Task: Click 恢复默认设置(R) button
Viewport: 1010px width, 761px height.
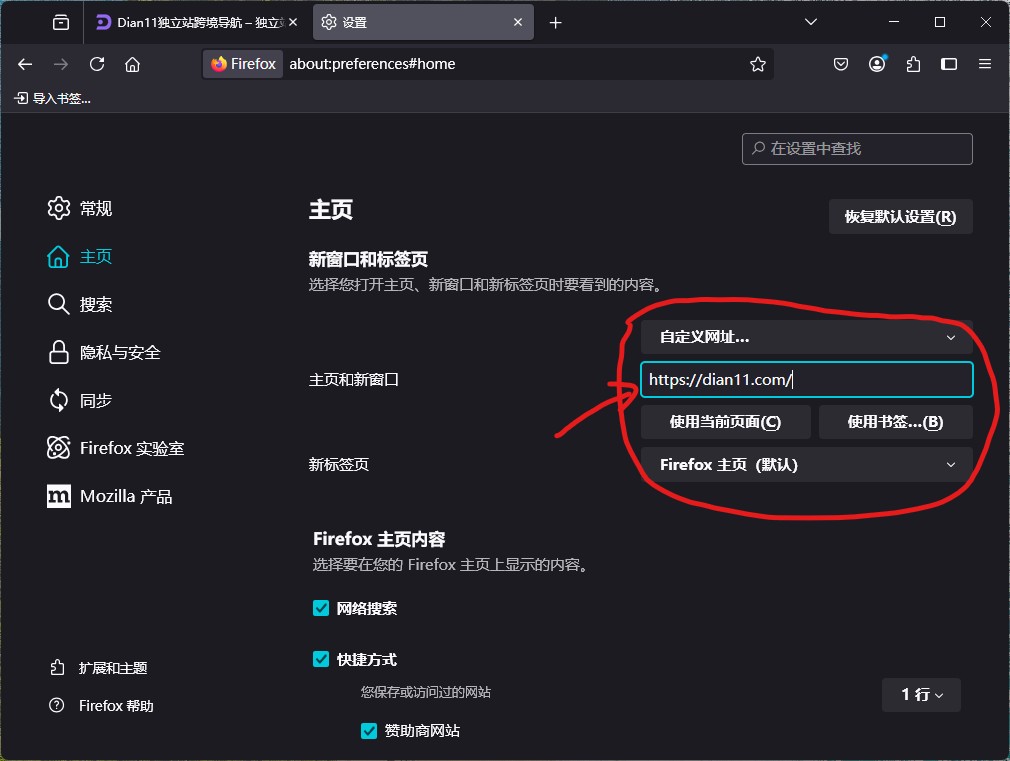Action: coord(900,217)
